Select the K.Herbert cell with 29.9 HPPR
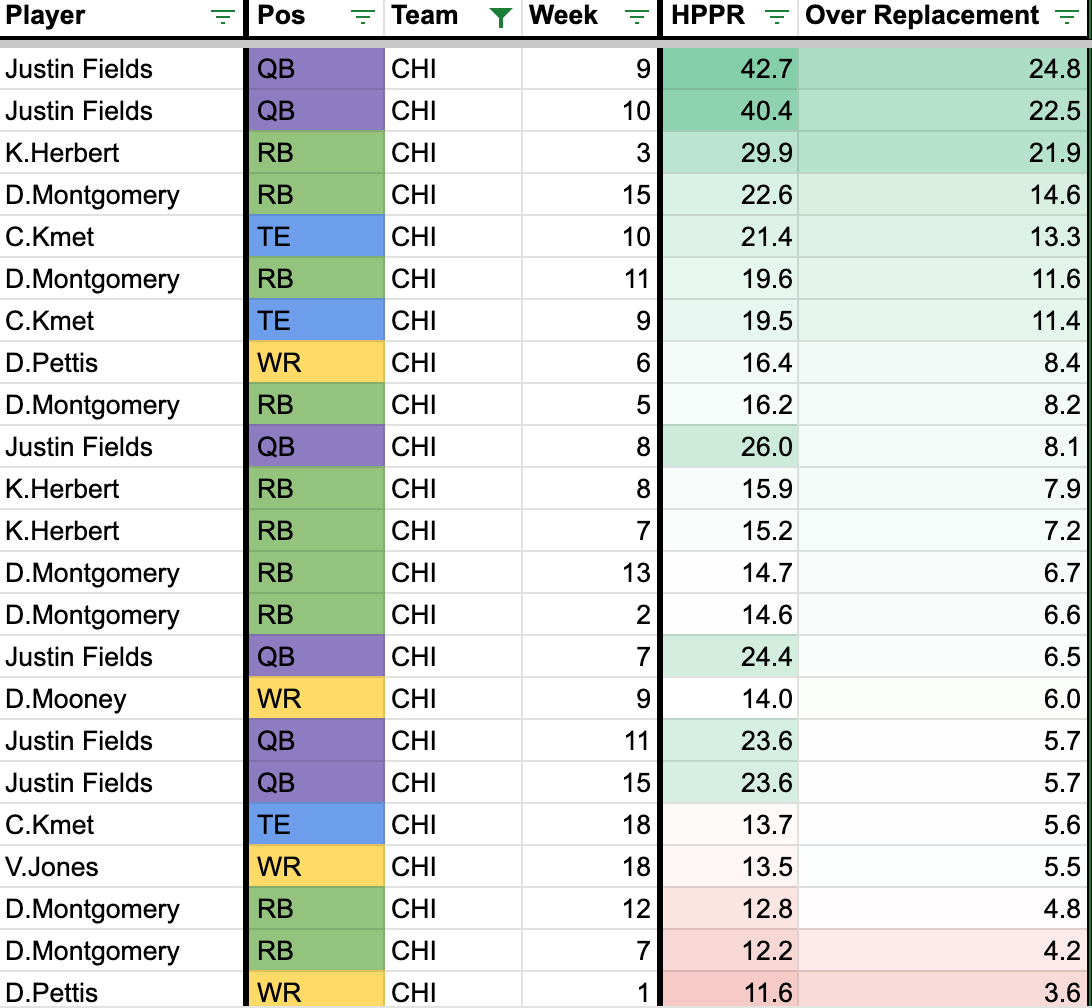This screenshot has height=1008, width=1092. point(62,153)
